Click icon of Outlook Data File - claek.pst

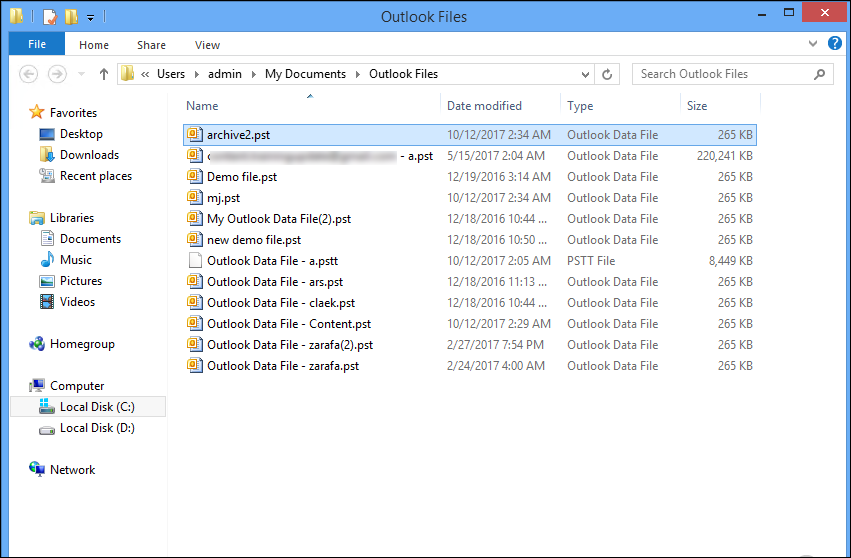[x=195, y=302]
